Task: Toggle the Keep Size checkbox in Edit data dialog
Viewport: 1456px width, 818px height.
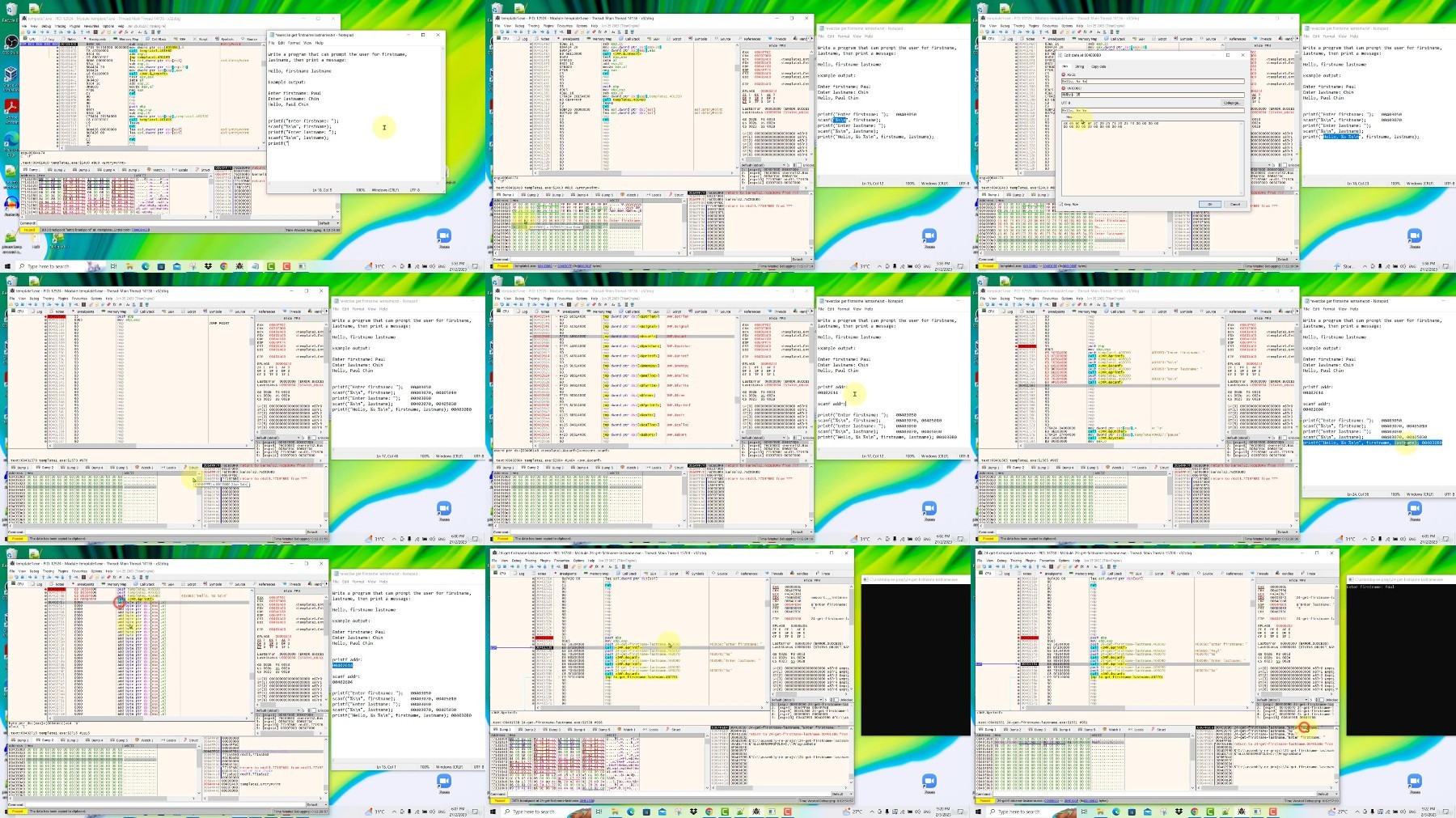Action: pos(1061,205)
